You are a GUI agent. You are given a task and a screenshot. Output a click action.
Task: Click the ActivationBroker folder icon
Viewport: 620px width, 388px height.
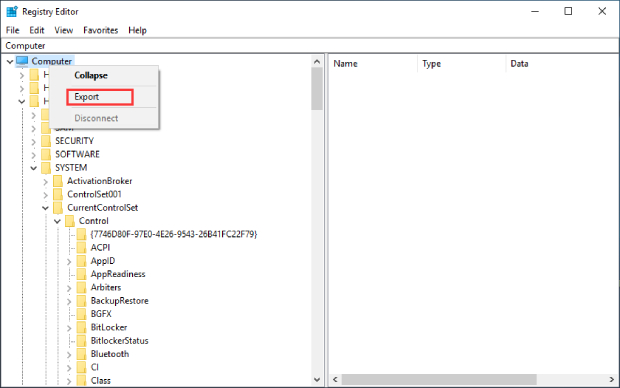(58, 181)
